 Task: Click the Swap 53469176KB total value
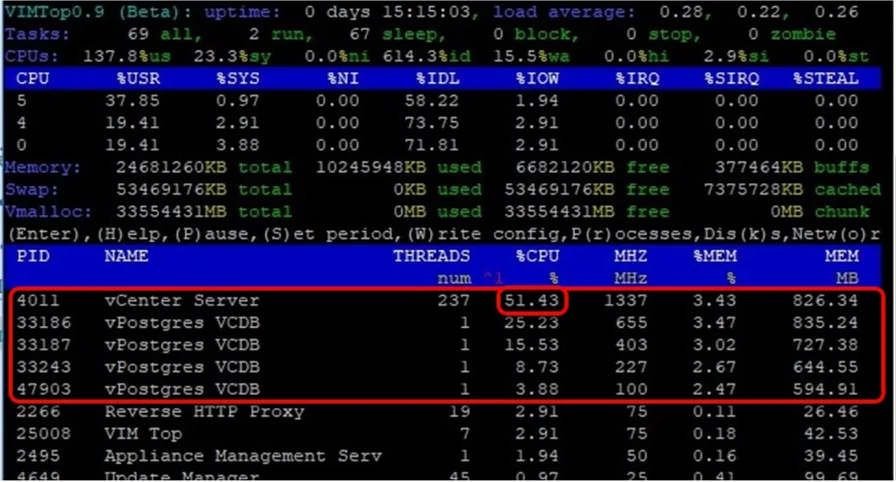(x=171, y=190)
